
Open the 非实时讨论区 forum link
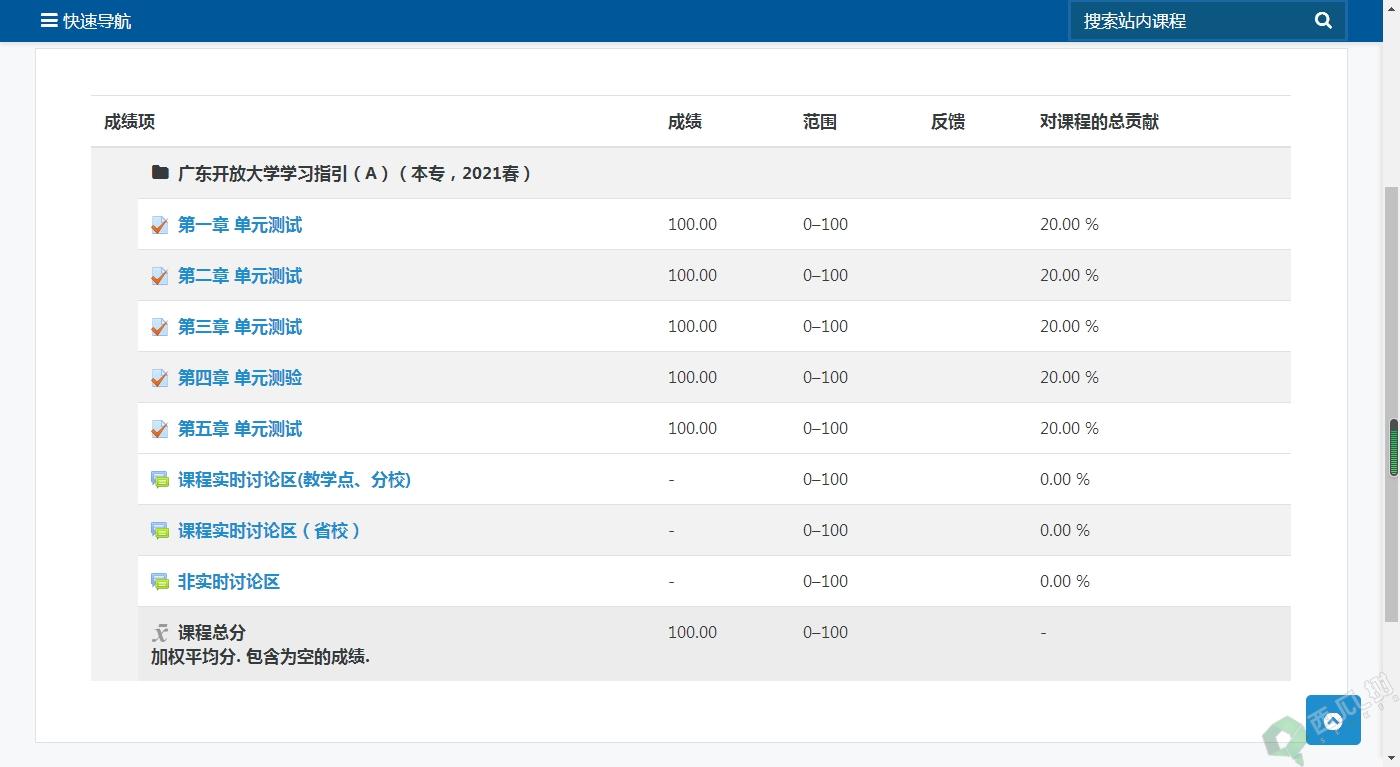click(x=228, y=582)
